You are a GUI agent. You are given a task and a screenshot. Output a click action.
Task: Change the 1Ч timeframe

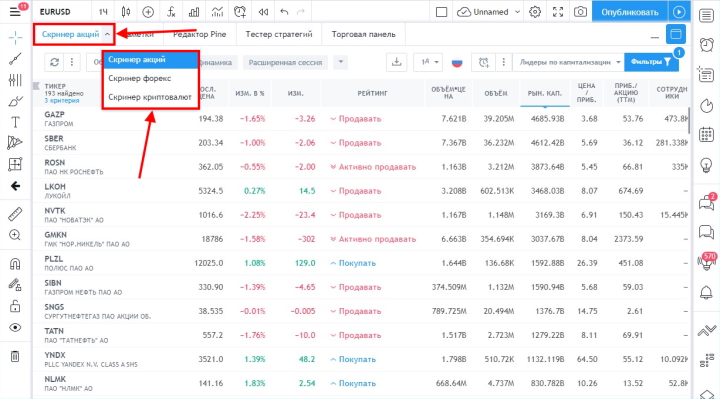pyautogui.click(x=103, y=12)
